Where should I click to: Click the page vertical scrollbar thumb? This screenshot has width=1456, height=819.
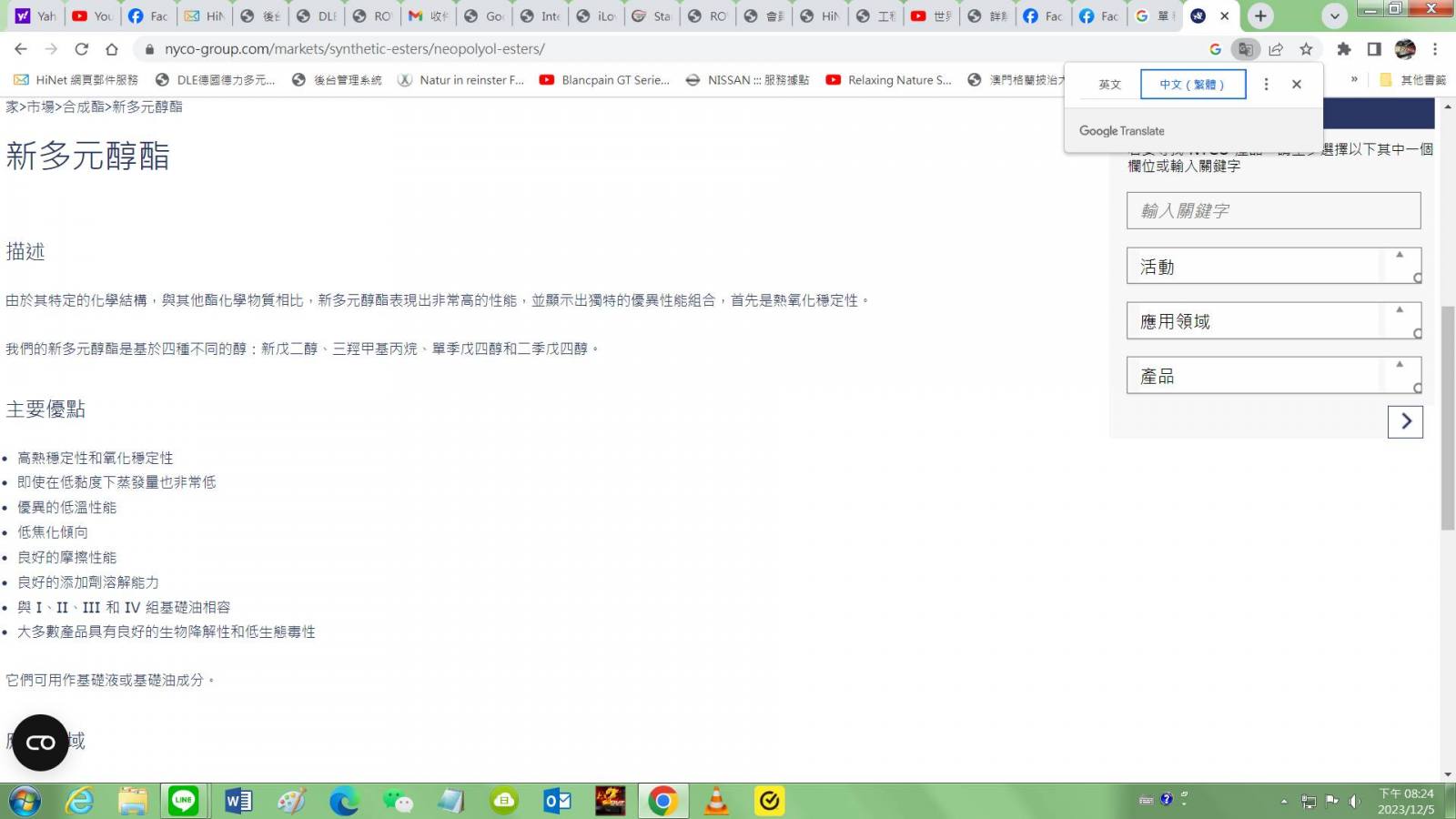click(x=1447, y=419)
